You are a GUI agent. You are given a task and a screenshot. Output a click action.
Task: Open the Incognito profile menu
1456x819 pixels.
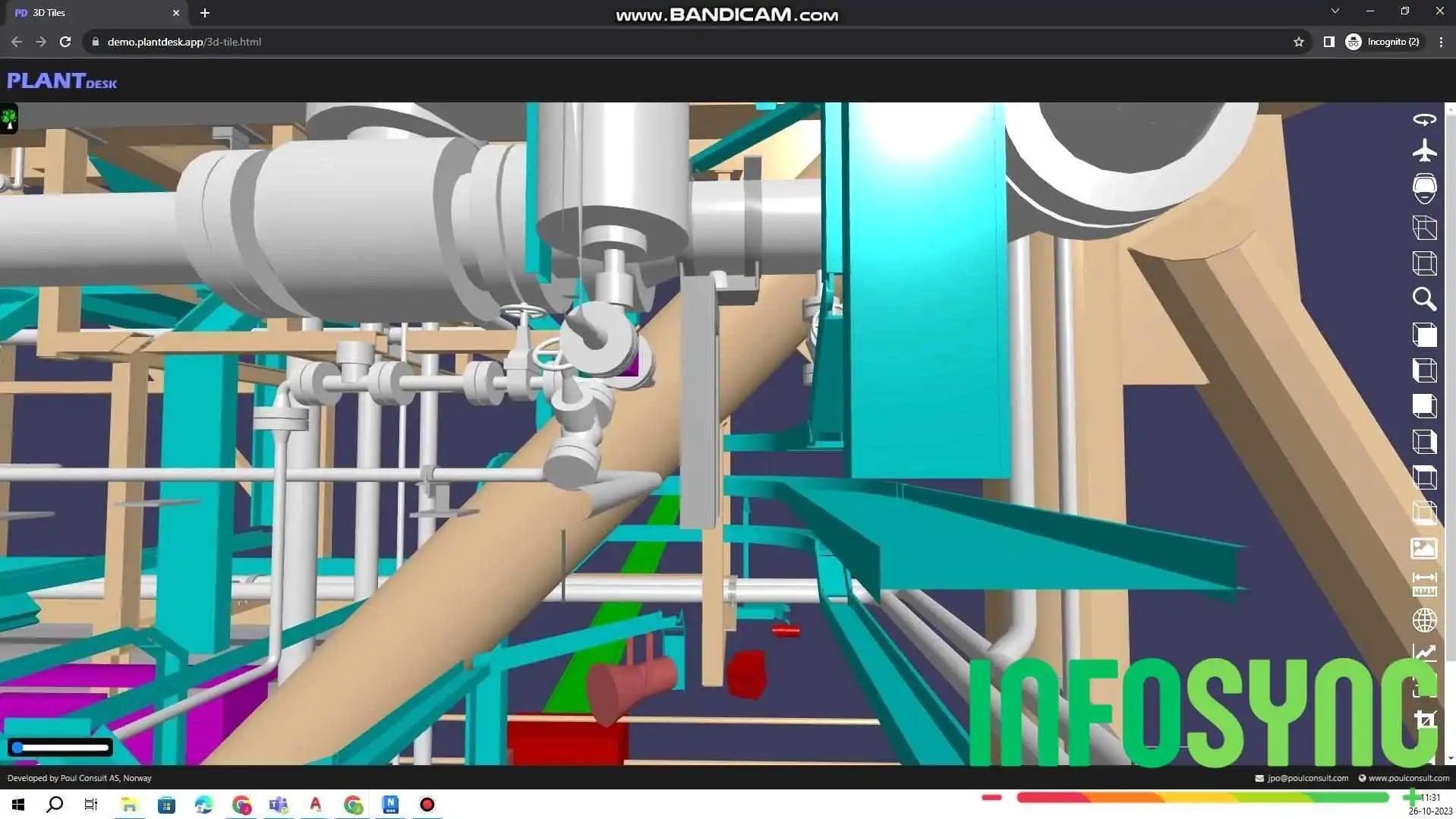coord(1382,42)
